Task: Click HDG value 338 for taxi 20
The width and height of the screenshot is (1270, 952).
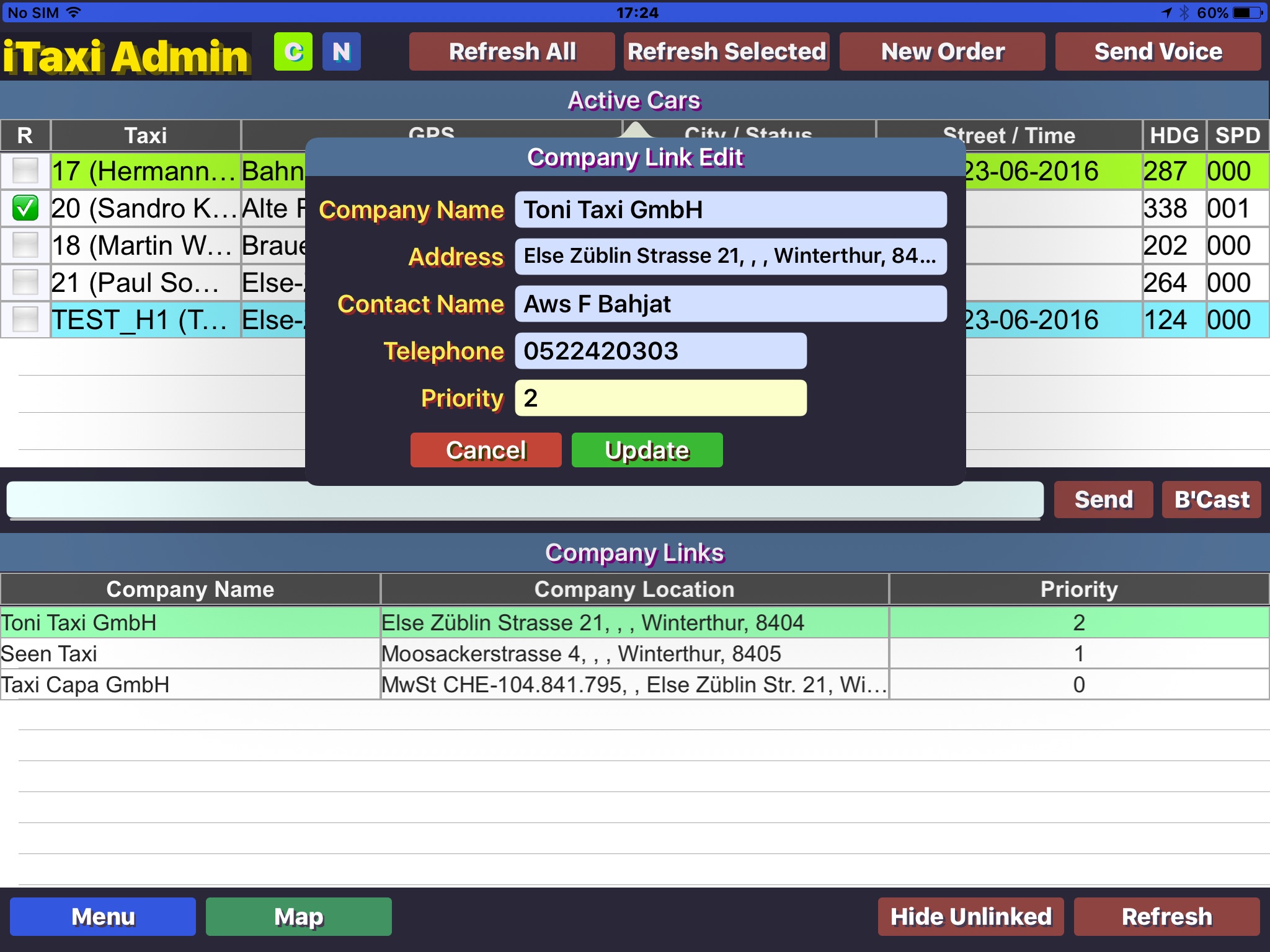Action: coord(1175,208)
